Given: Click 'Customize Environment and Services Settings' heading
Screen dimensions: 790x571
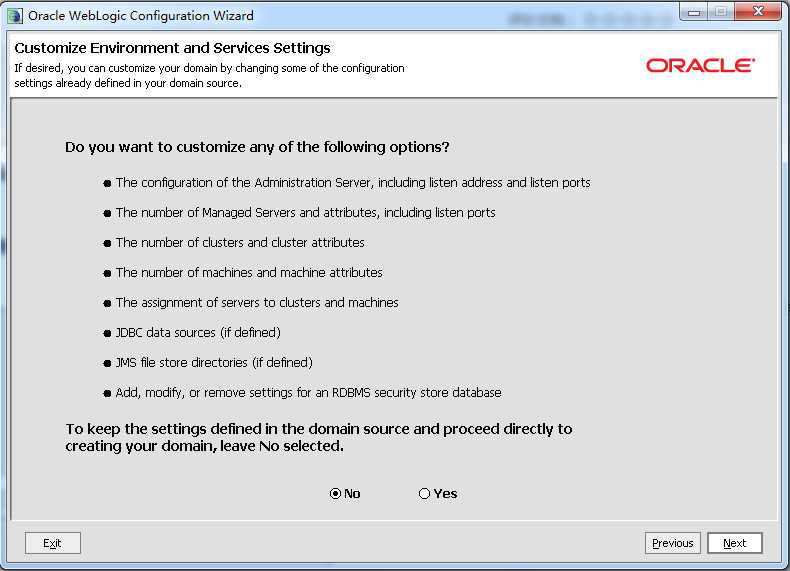Looking at the screenshot, I should click(172, 48).
